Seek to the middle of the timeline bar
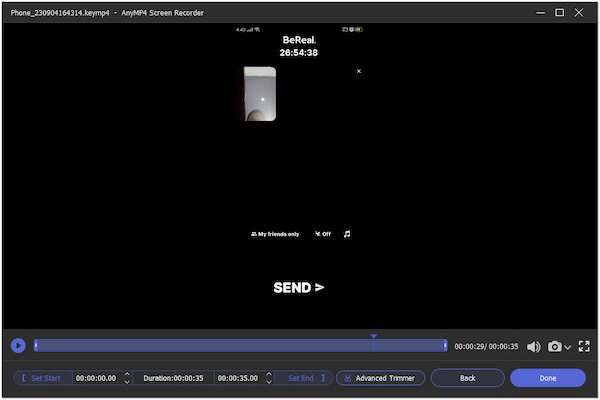Viewport: 600px width, 400px height. pos(241,346)
